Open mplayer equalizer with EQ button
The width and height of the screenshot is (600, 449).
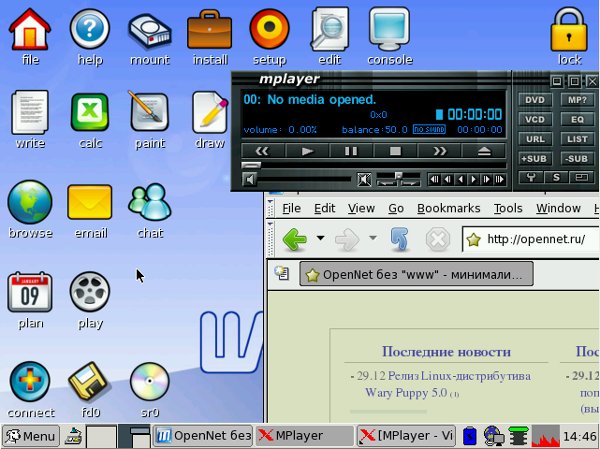coord(577,119)
